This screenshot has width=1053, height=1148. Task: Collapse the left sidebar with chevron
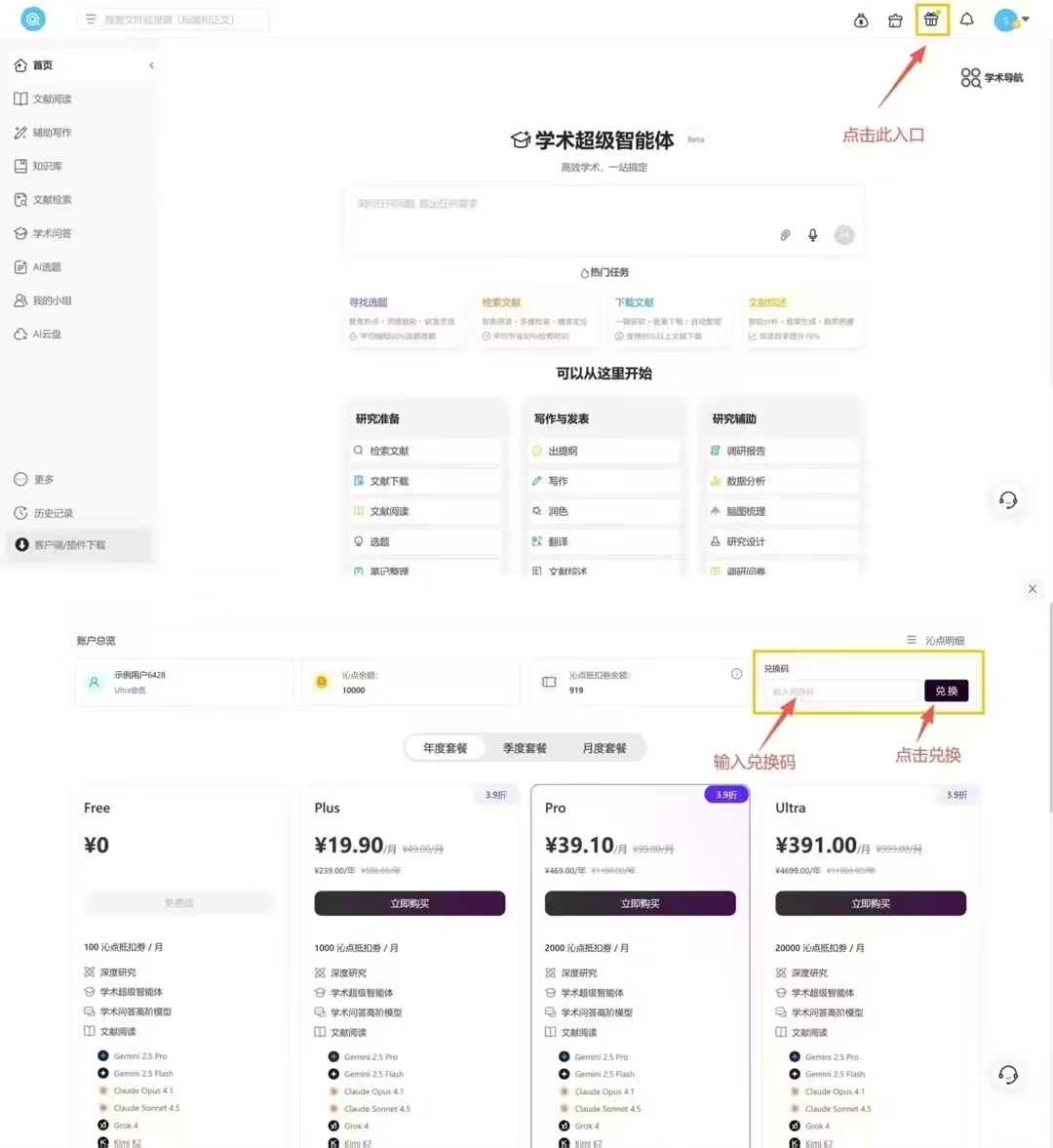click(151, 65)
